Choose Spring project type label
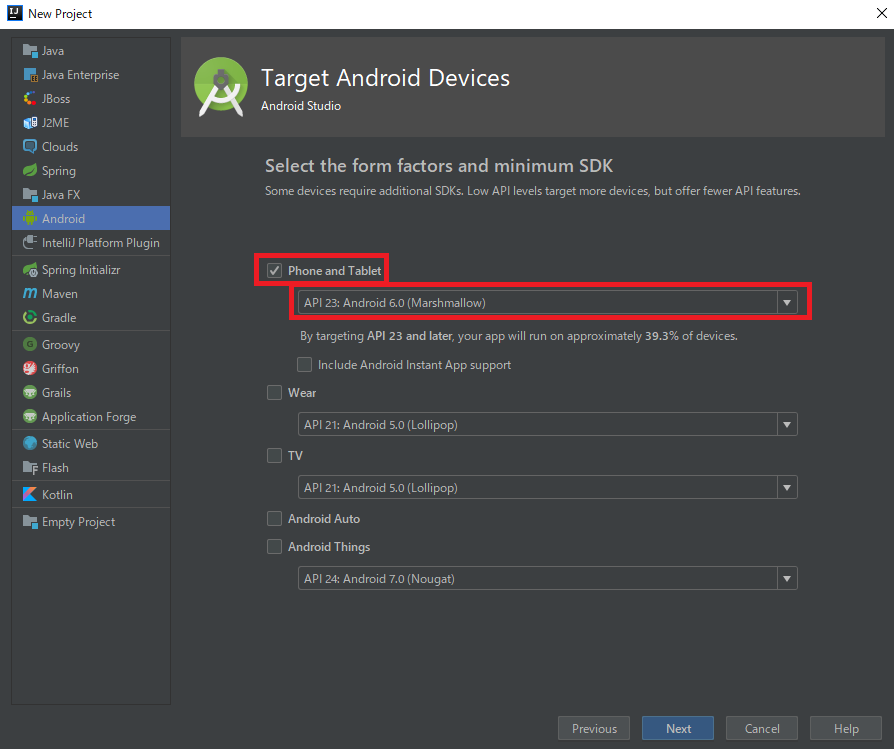 [x=59, y=170]
